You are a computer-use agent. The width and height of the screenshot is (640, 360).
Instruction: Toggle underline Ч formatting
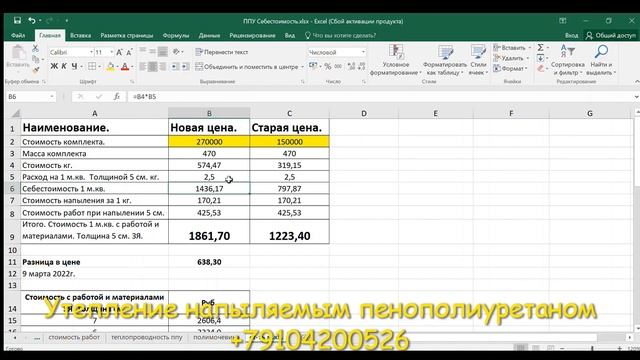(74, 66)
